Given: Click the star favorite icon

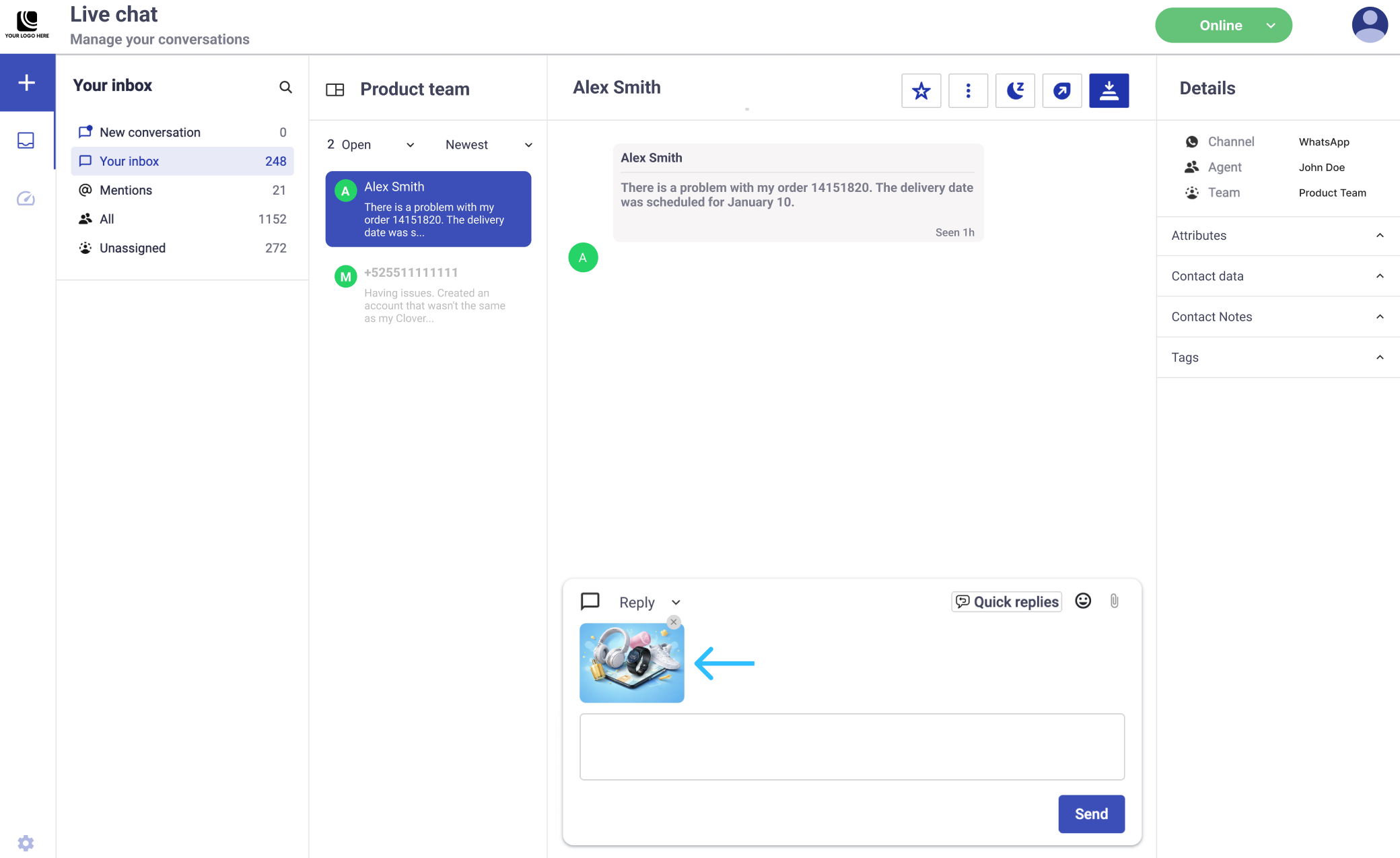Looking at the screenshot, I should point(921,90).
